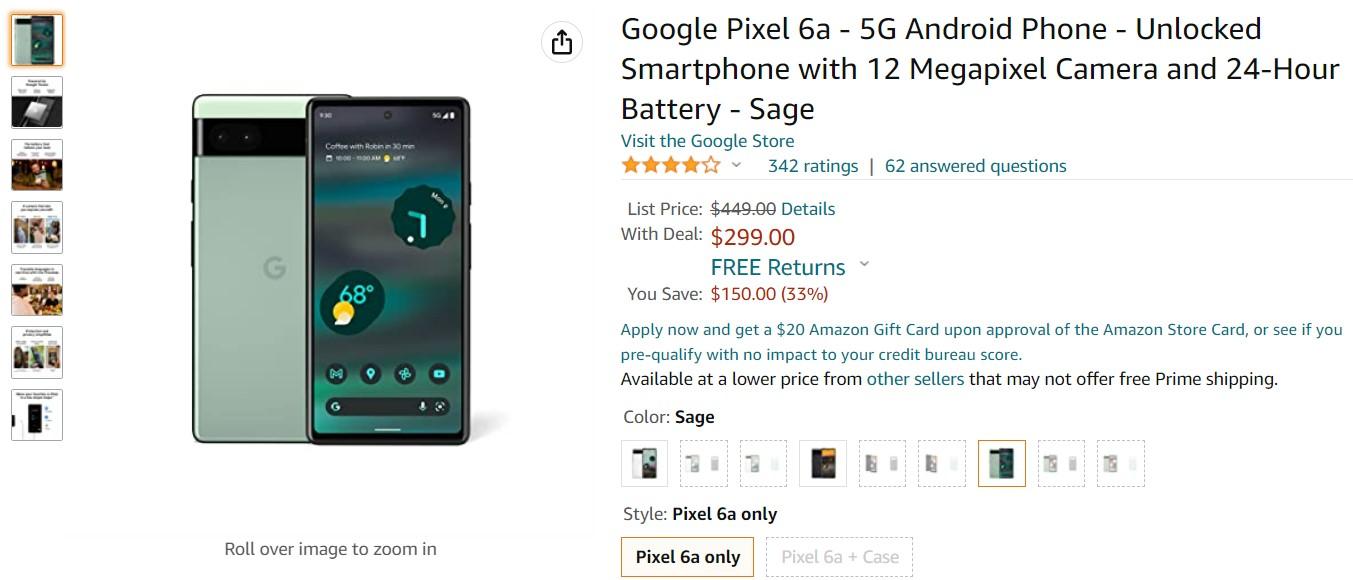Select the first color swatch

(644, 463)
